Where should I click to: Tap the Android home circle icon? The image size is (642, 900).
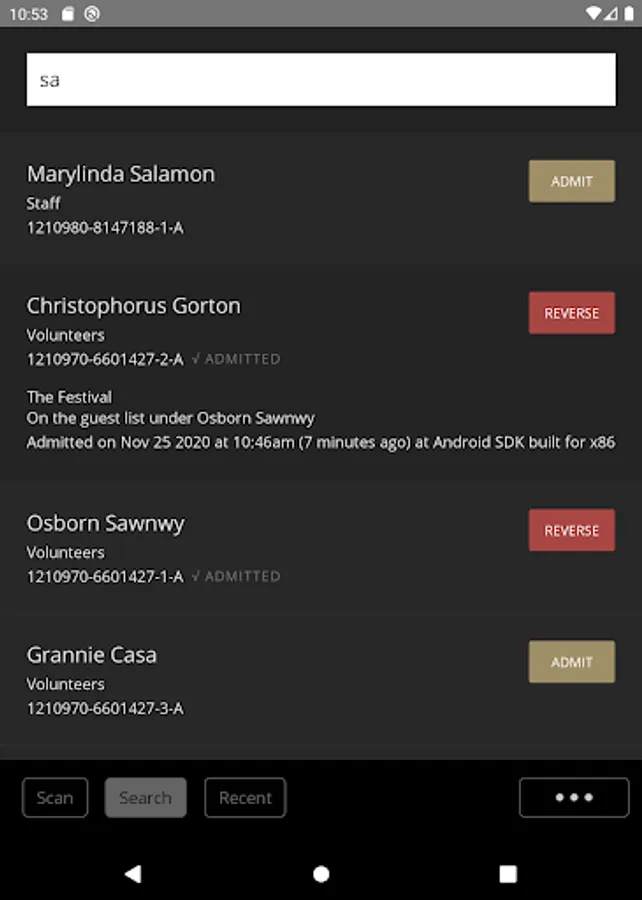321,874
